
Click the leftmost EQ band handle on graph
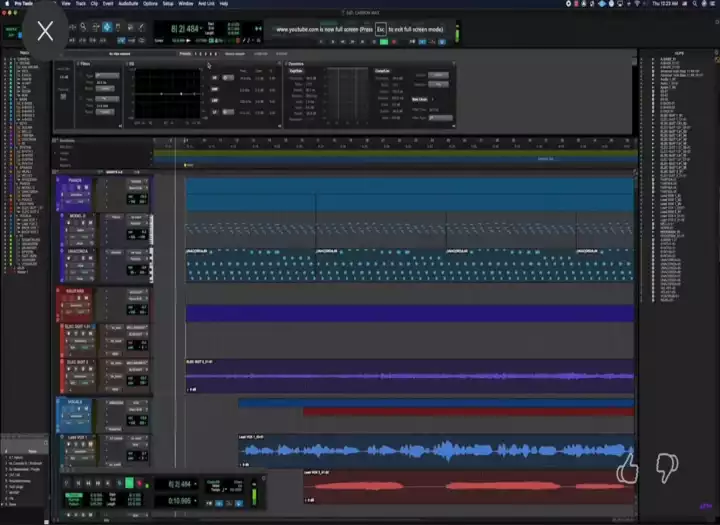pos(161,94)
